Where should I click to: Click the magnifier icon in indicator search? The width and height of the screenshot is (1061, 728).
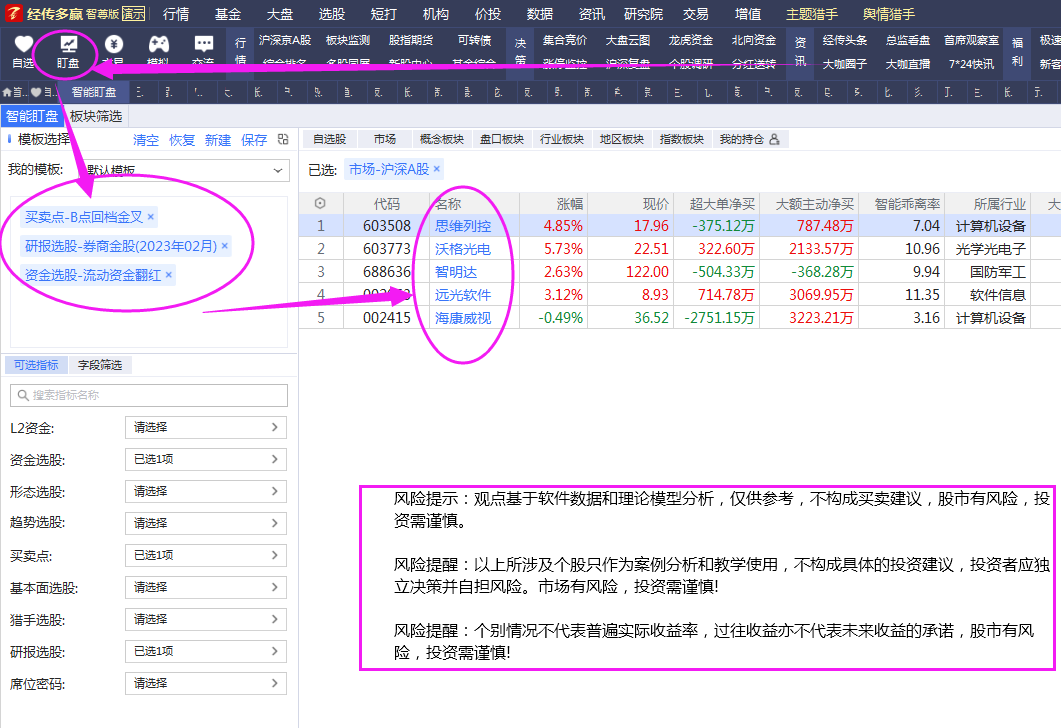[23, 395]
